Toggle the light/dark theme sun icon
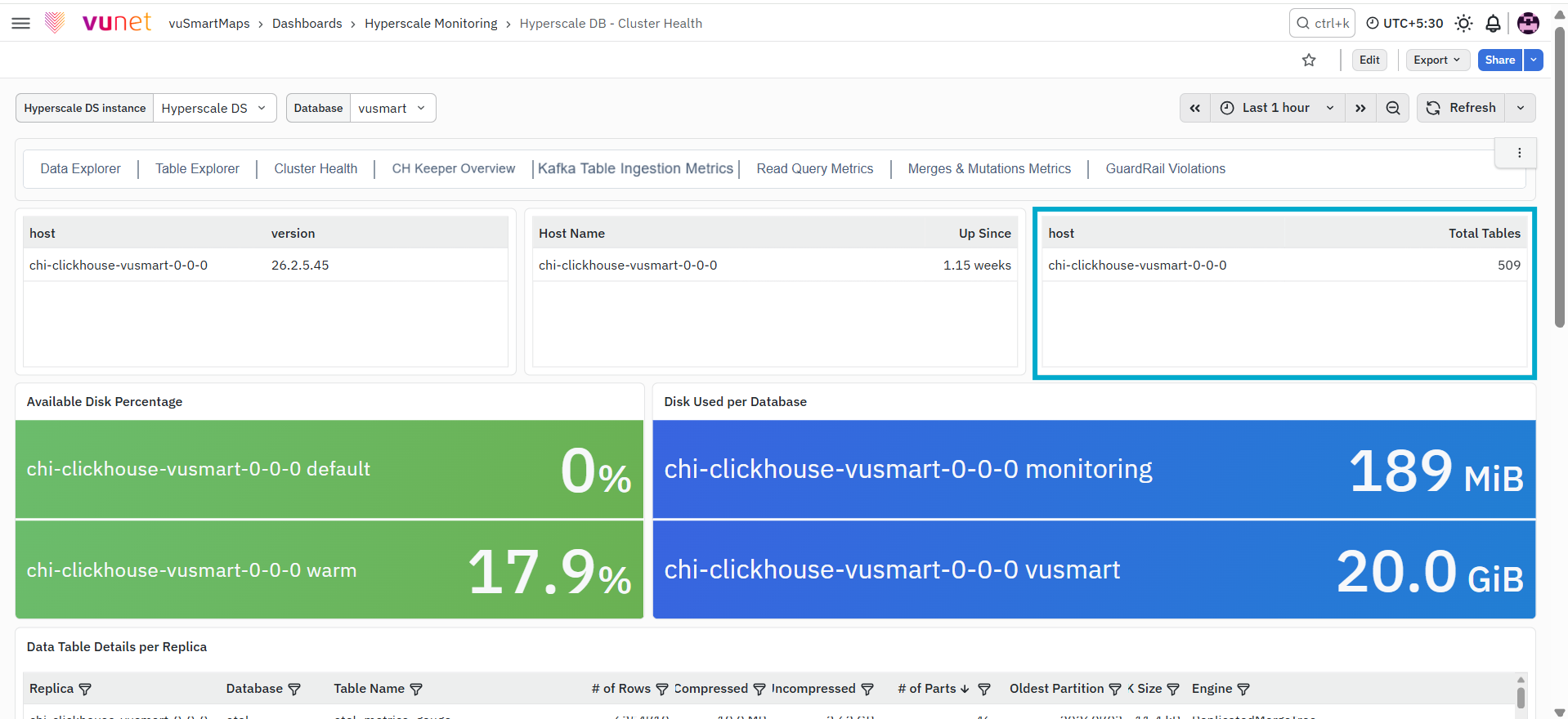 (1463, 23)
